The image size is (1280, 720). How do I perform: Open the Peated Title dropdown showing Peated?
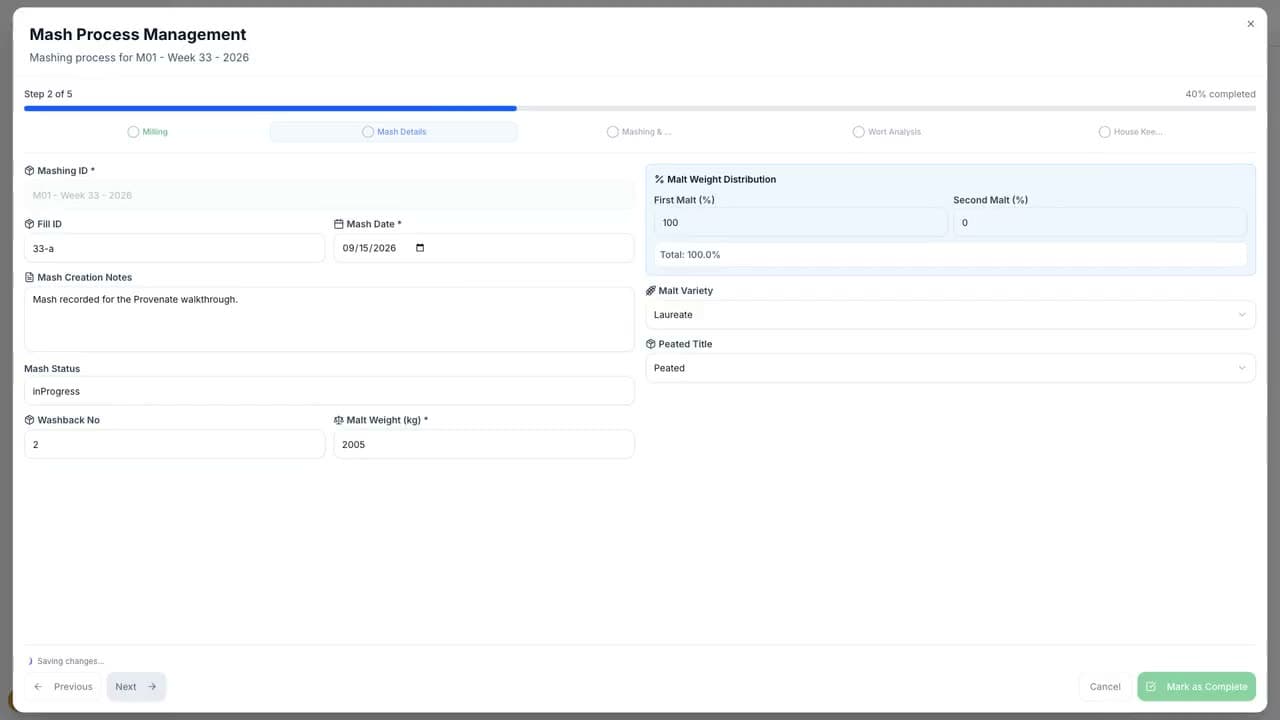[951, 368]
